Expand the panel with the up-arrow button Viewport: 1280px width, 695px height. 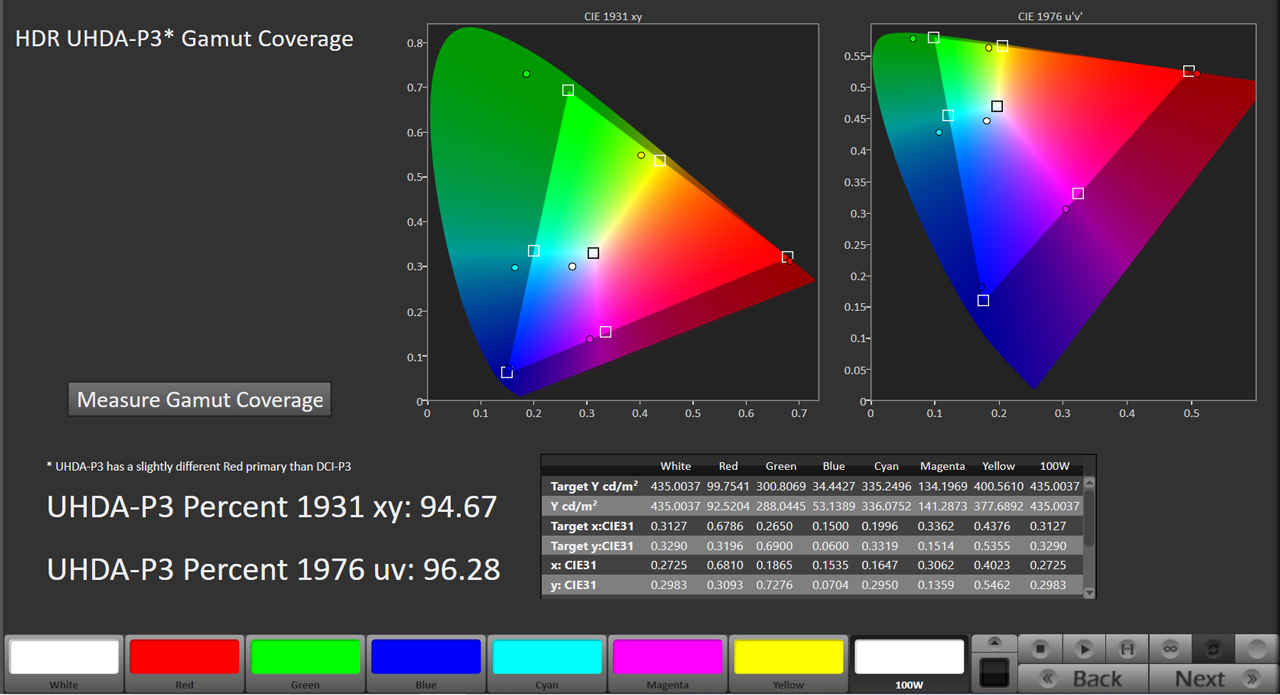pyautogui.click(x=994, y=642)
